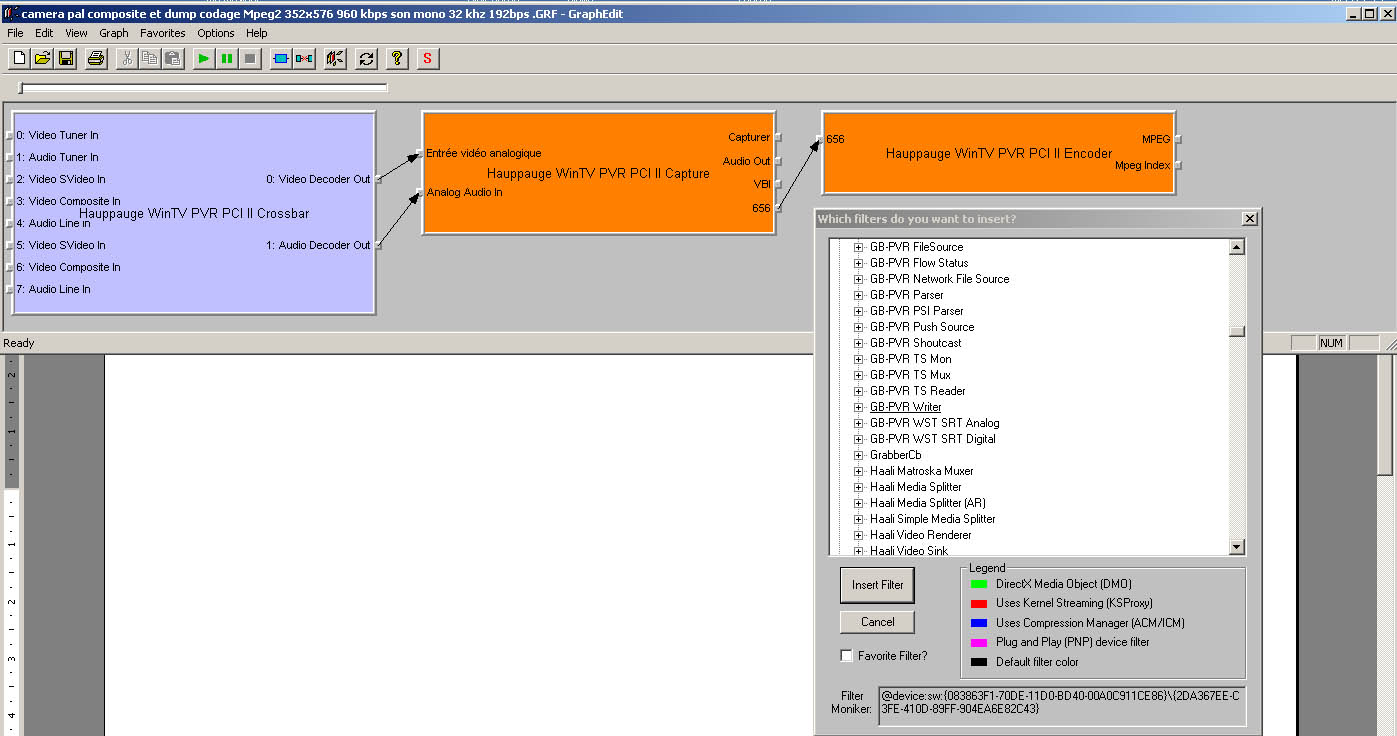Click the Connect to remote graph icon
This screenshot has width=1397, height=736.
335,59
